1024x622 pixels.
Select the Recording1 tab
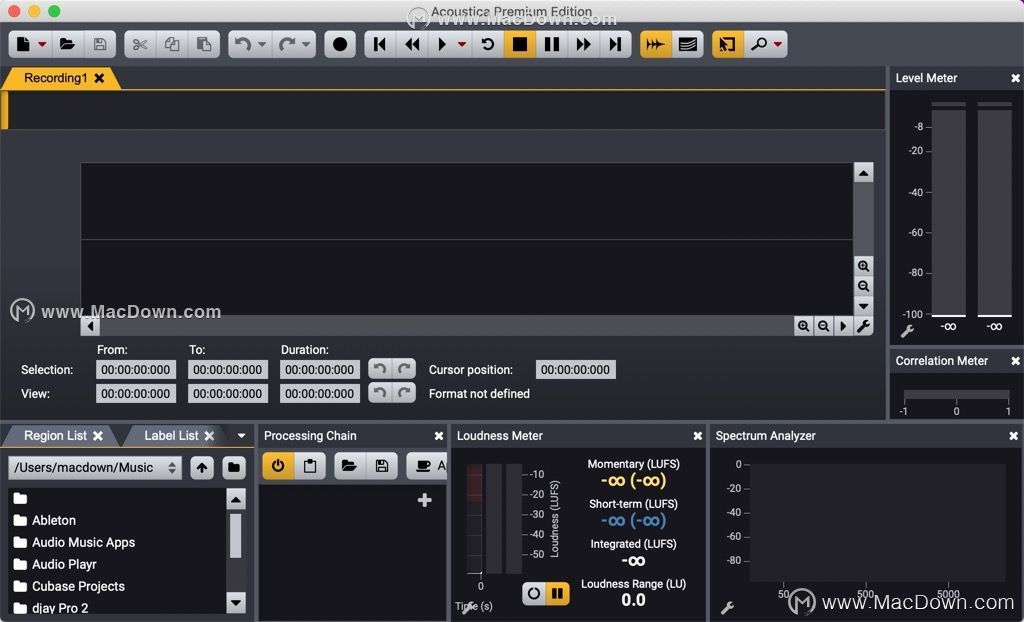pos(56,78)
